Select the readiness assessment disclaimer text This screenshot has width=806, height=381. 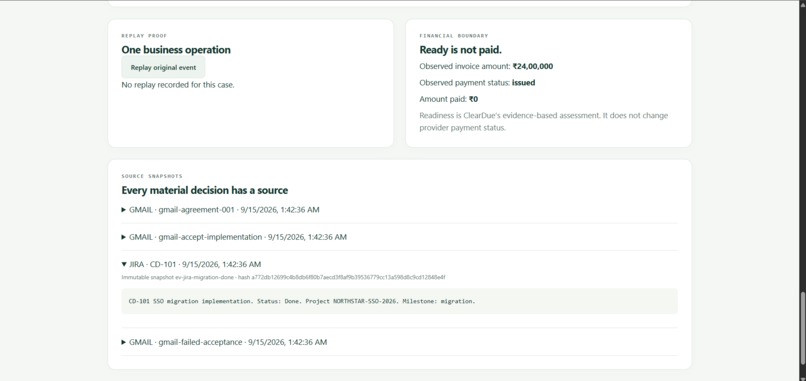click(544, 122)
